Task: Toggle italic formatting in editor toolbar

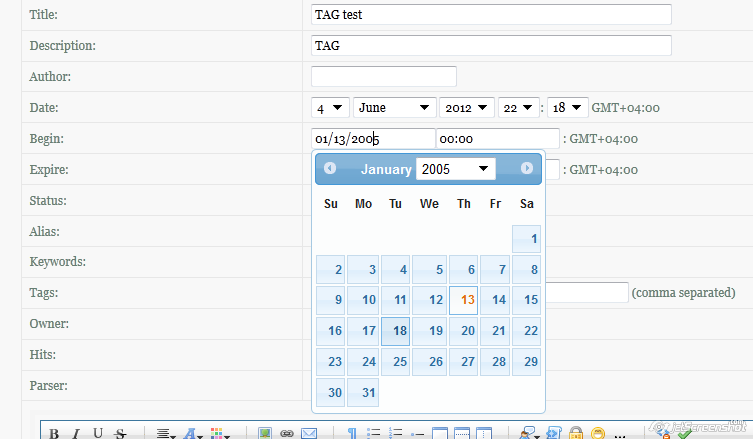Action: pyautogui.click(x=76, y=433)
